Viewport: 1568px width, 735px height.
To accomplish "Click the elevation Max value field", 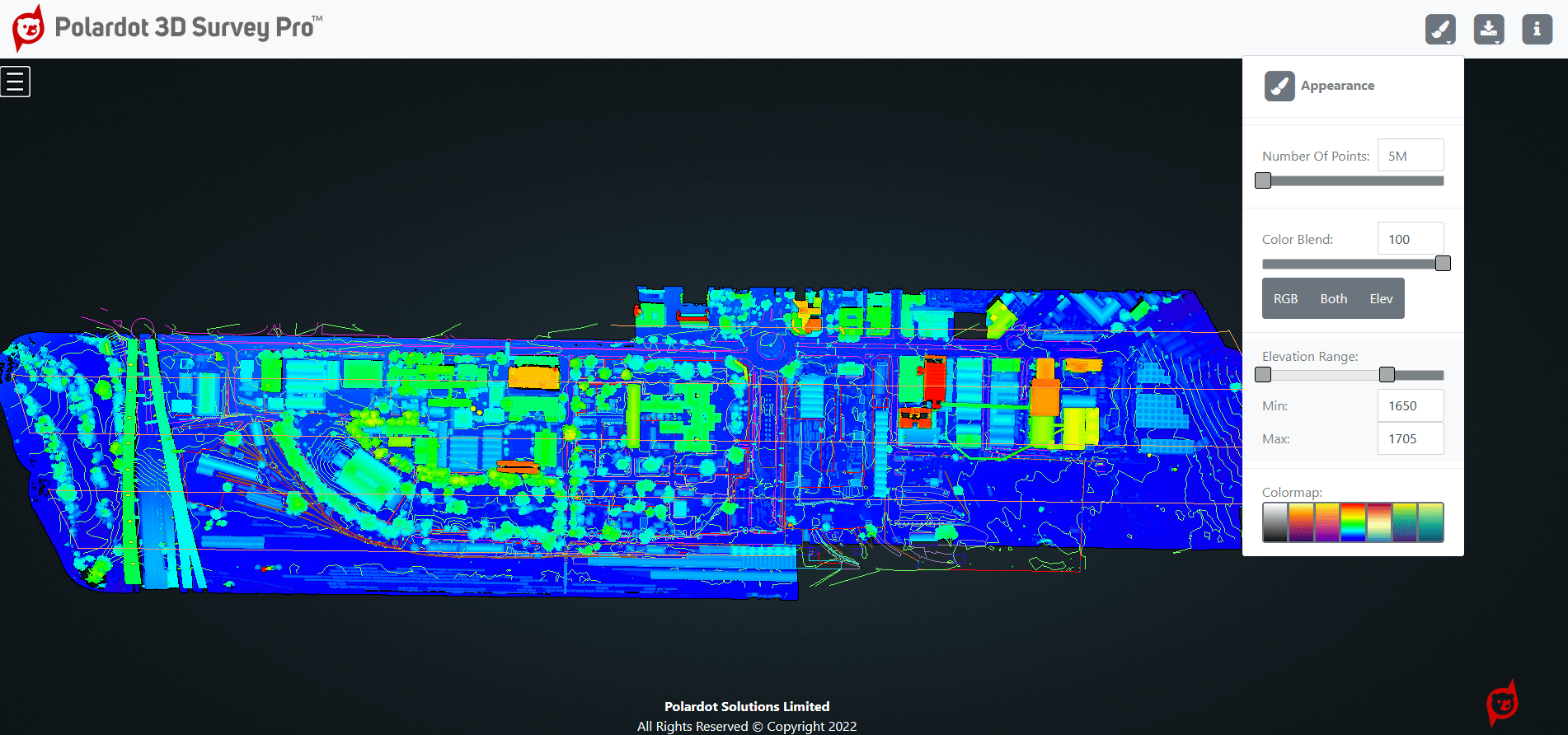I will click(x=1410, y=438).
